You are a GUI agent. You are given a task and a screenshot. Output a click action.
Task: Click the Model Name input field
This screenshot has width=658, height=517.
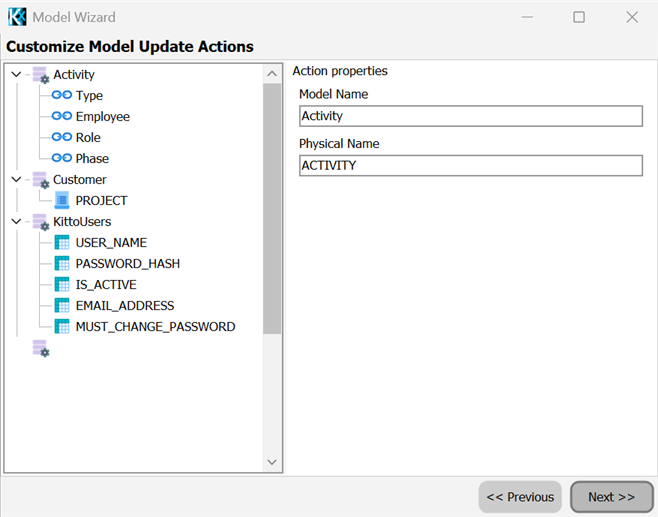tap(471, 116)
